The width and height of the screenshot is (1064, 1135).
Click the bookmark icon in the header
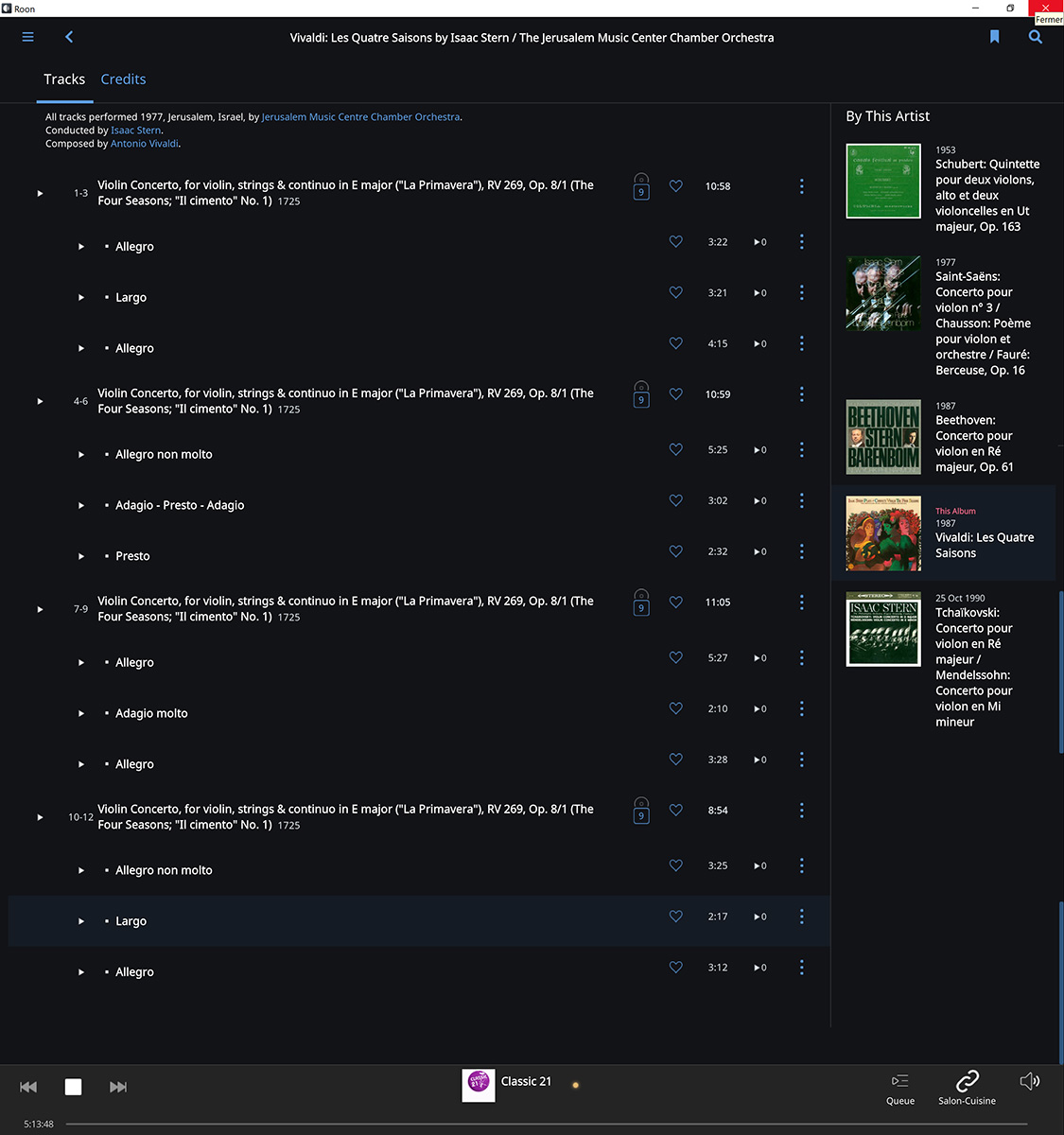994,37
